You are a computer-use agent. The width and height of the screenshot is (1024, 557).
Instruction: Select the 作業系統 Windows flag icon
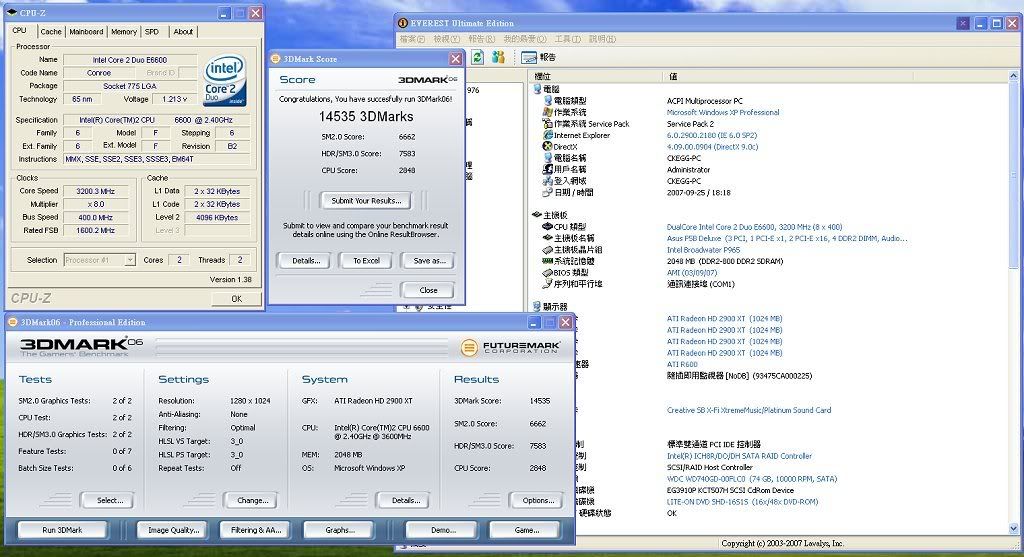[x=548, y=112]
